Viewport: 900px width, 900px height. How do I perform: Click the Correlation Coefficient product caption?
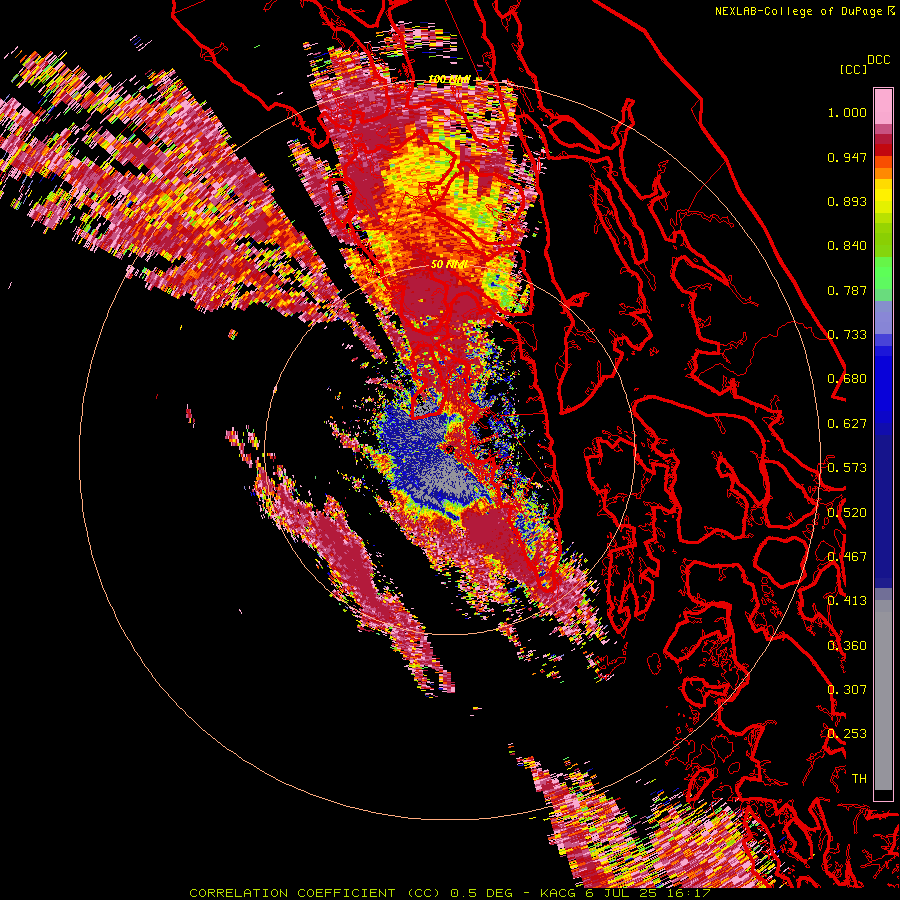coord(449,893)
